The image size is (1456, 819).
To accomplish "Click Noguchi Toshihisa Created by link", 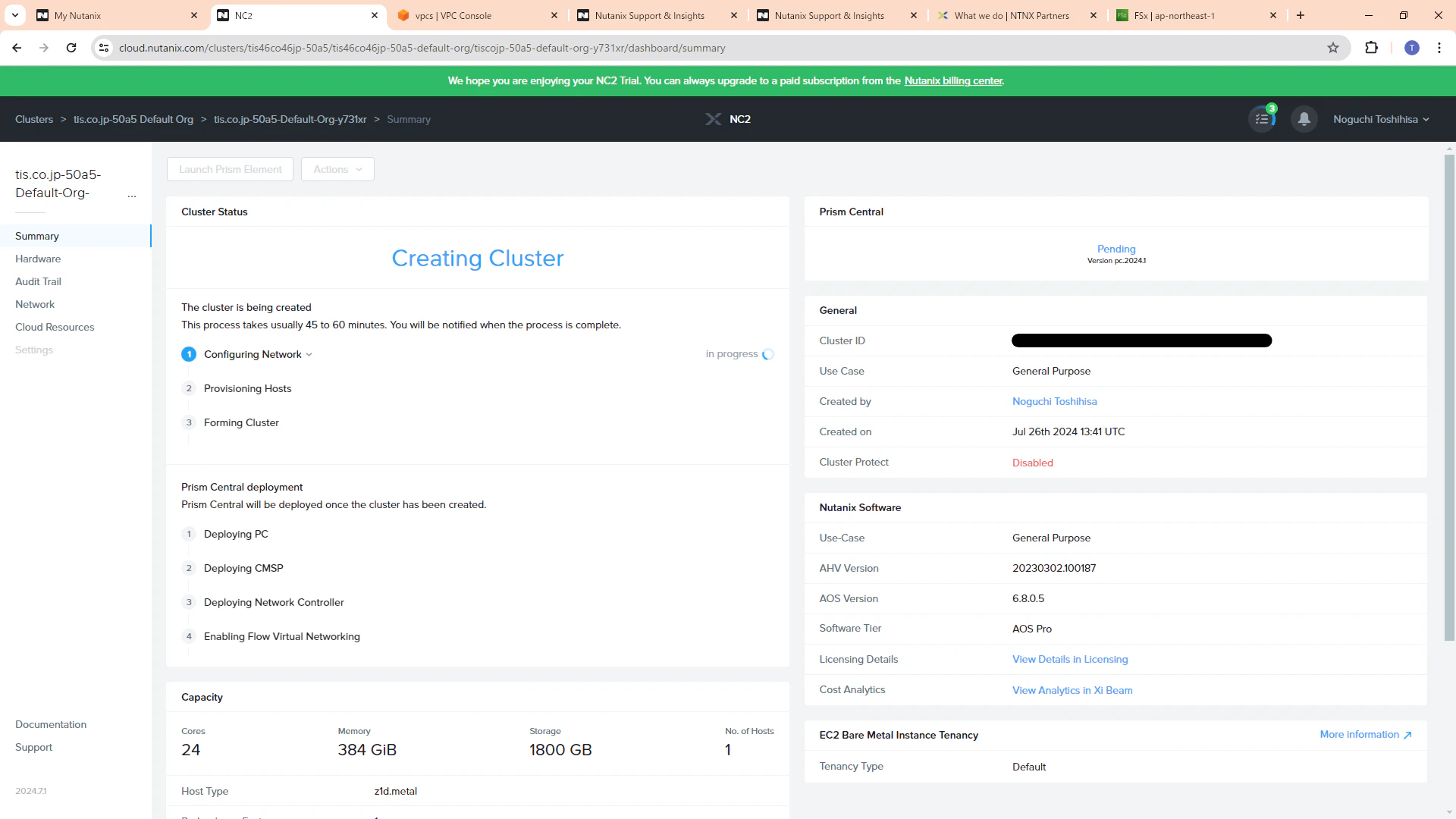I will pyautogui.click(x=1055, y=401).
